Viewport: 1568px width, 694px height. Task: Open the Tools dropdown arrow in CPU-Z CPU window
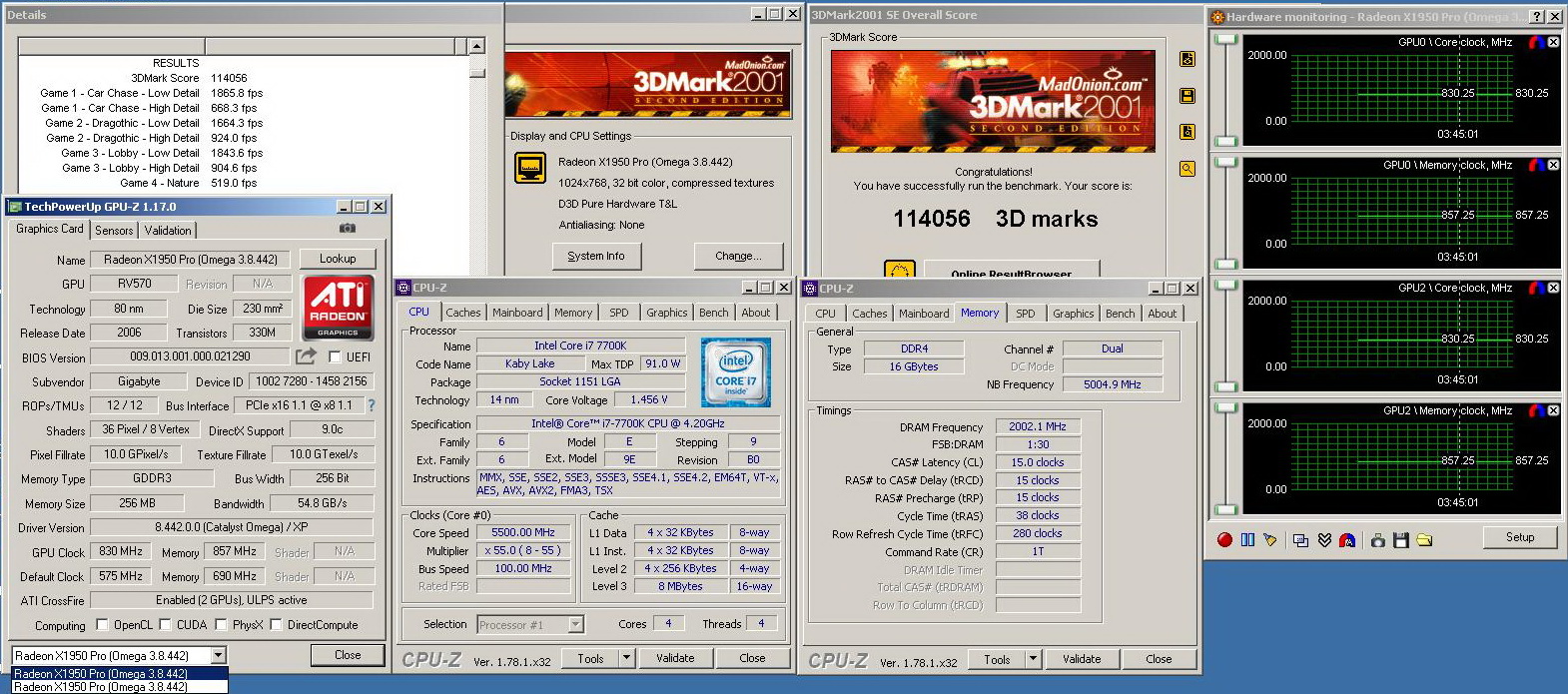click(x=627, y=658)
